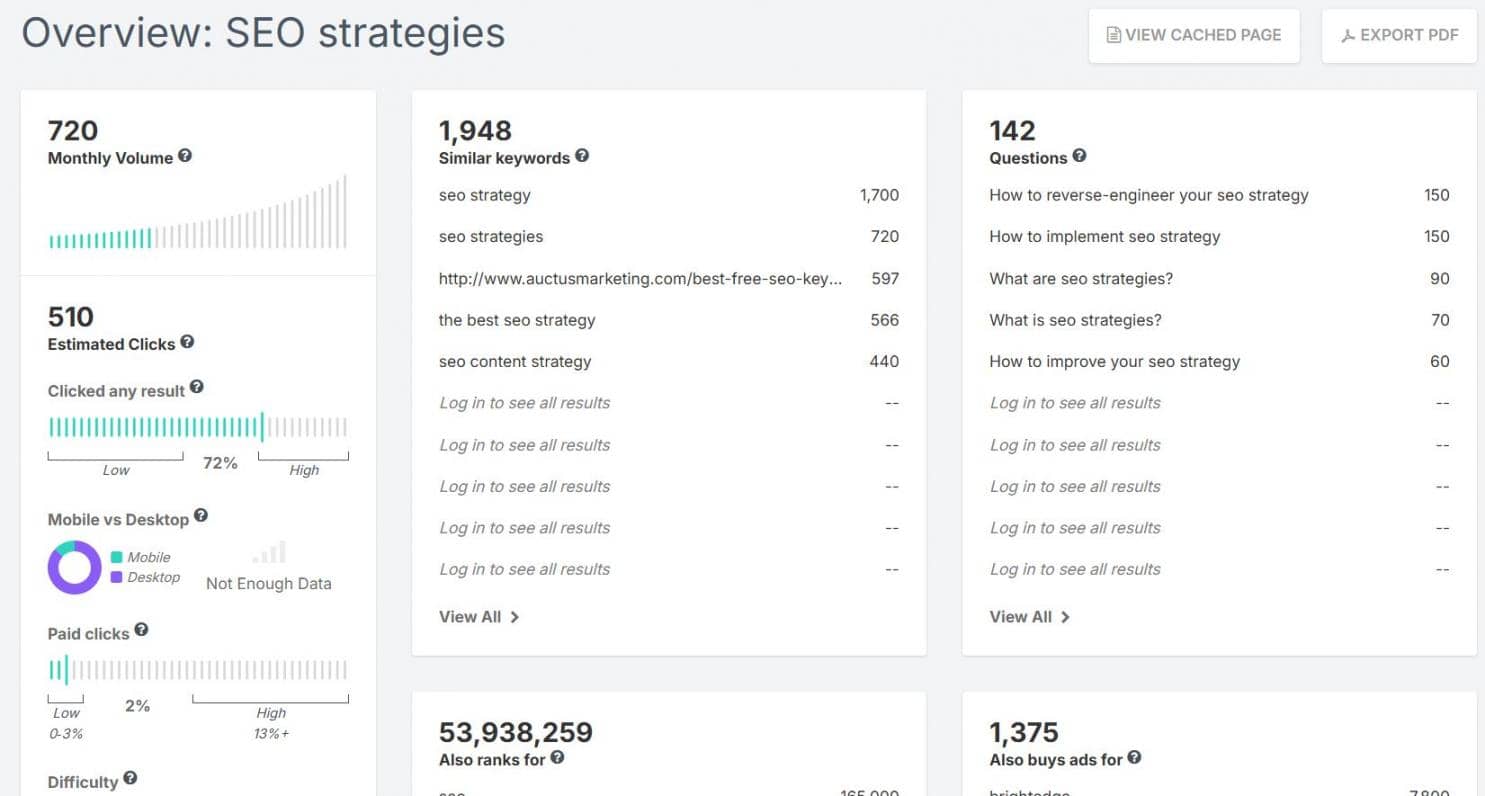Click the Monthly Volume trend chart

tap(197, 215)
